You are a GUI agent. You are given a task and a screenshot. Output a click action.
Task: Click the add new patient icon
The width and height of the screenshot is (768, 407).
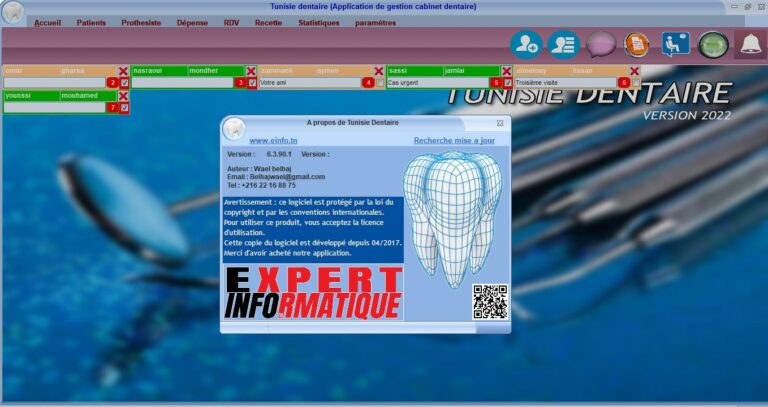(526, 45)
